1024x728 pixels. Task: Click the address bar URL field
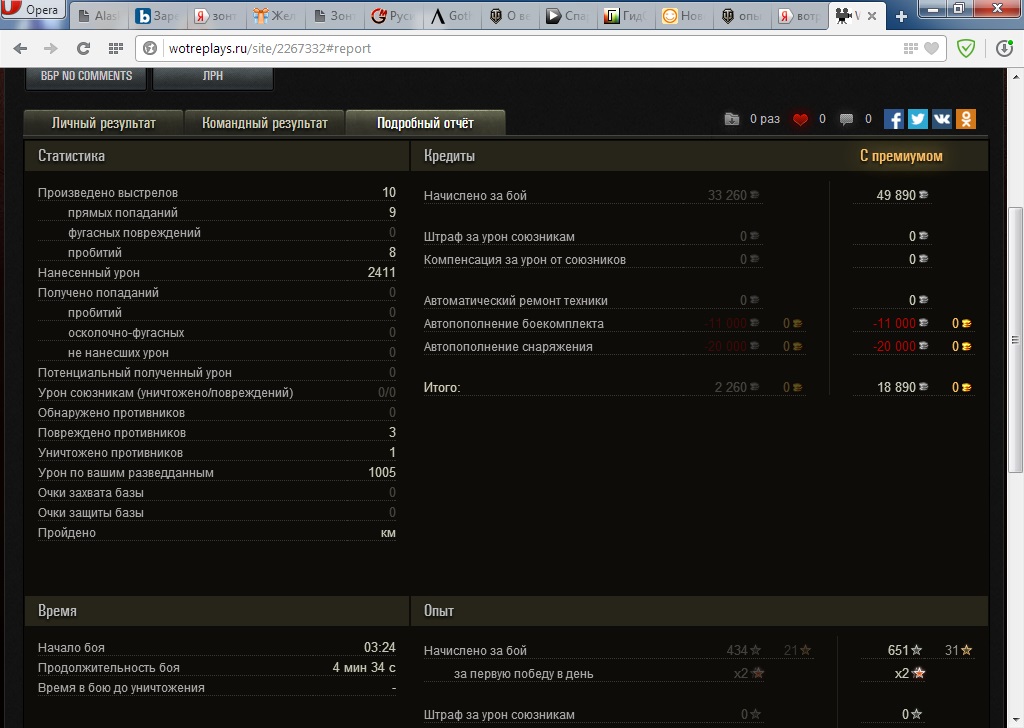(500, 48)
